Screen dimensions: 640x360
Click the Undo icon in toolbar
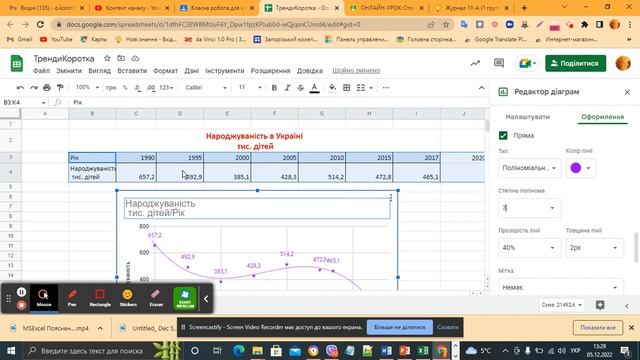point(20,88)
